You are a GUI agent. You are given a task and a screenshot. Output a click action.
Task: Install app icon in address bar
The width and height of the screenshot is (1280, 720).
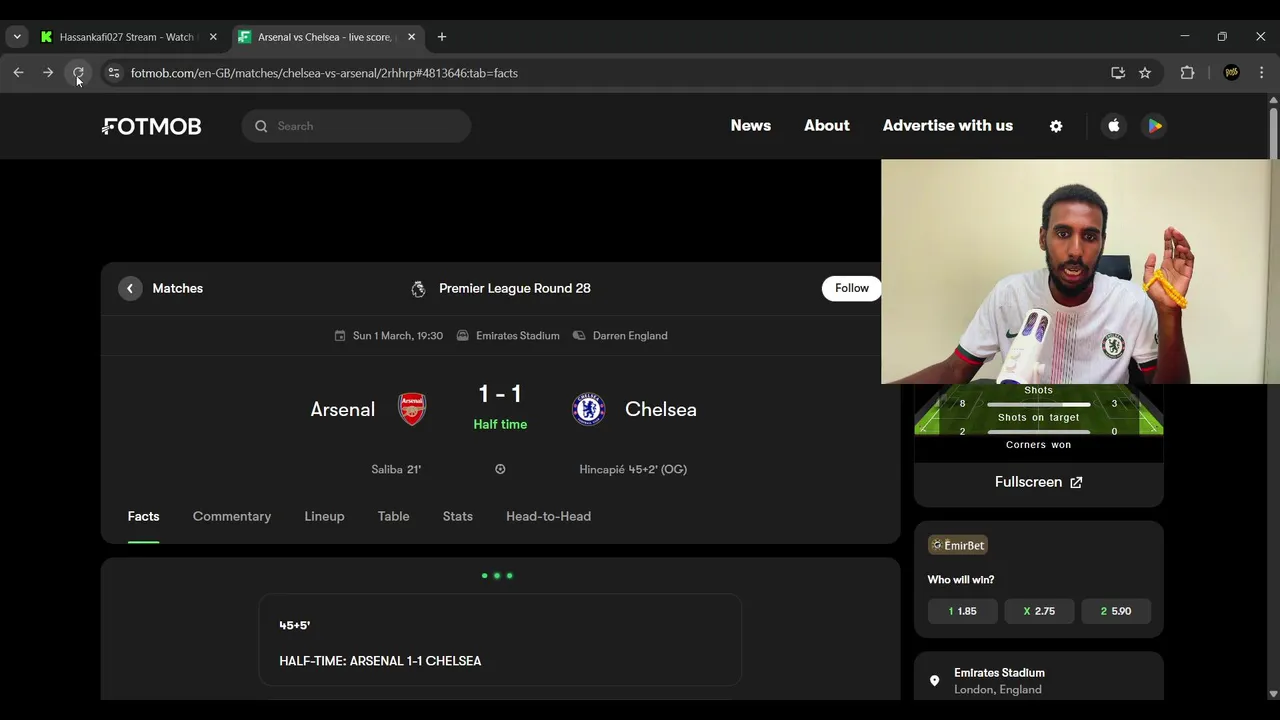click(1118, 73)
